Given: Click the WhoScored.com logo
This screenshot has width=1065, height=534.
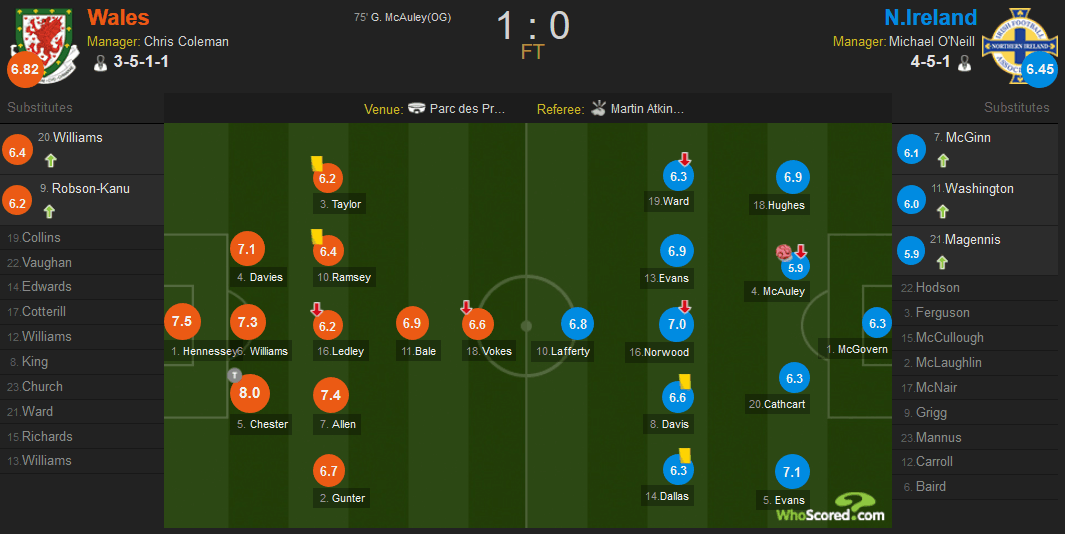Looking at the screenshot, I should [x=831, y=508].
